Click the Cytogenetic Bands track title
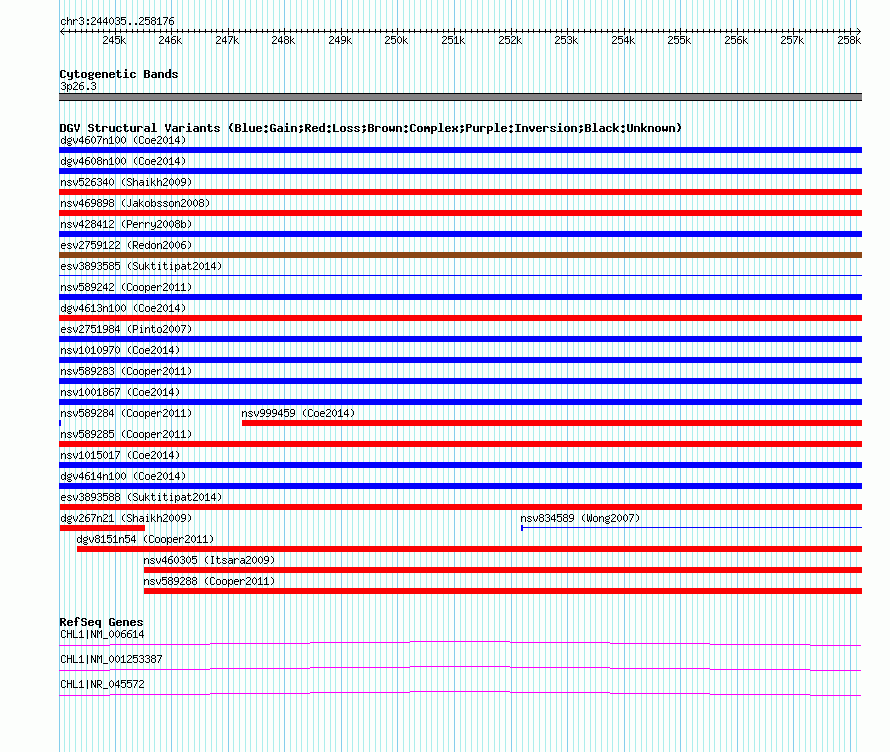Image resolution: width=890 pixels, height=752 pixels. (119, 74)
